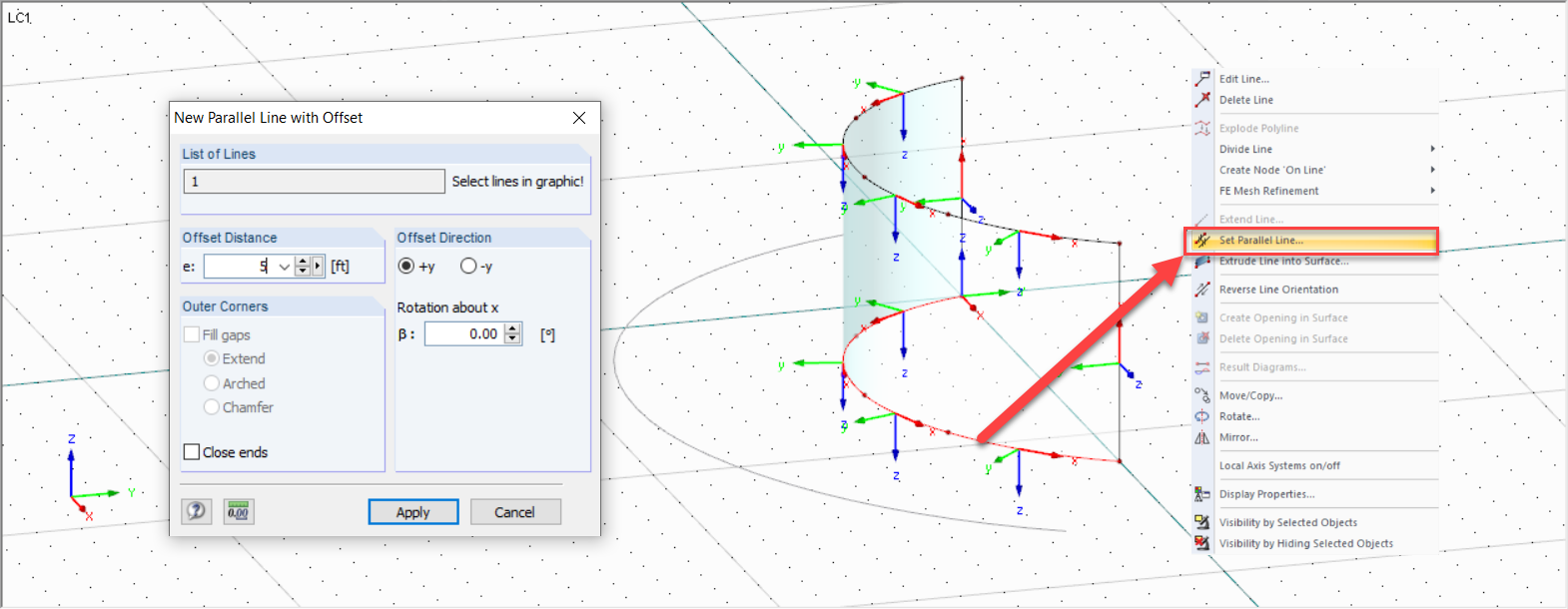Choose the Extend outer corner option
The height and width of the screenshot is (609, 1568).
point(212,358)
